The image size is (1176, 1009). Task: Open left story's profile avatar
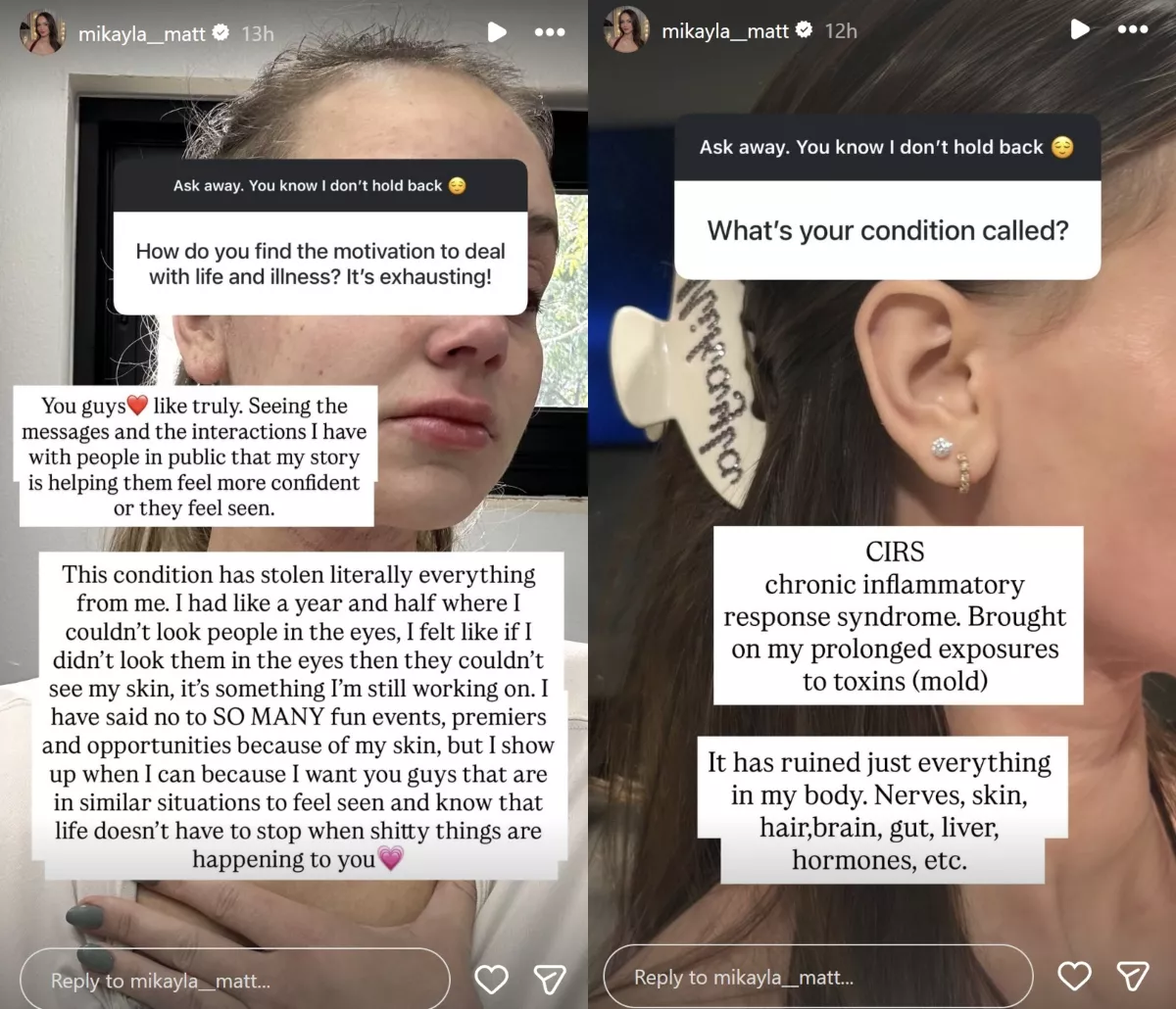tap(42, 32)
